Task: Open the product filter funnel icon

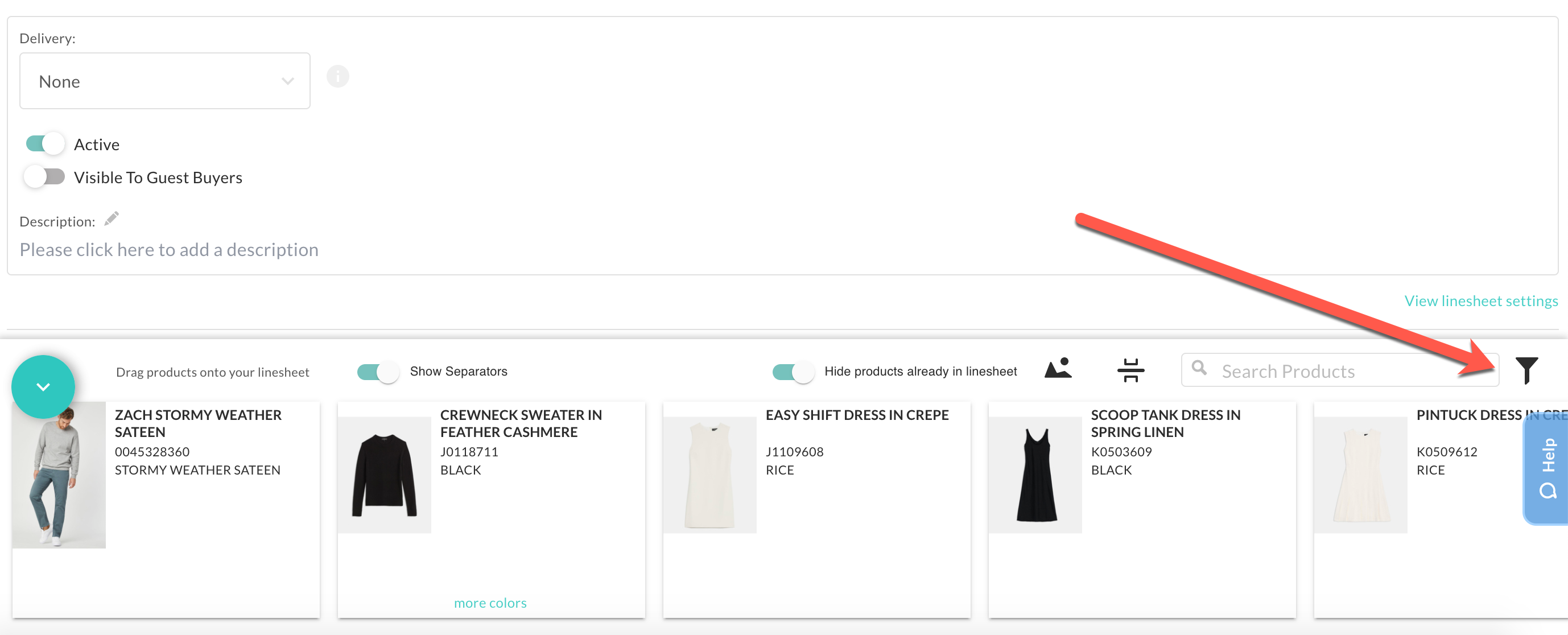Action: point(1526,370)
